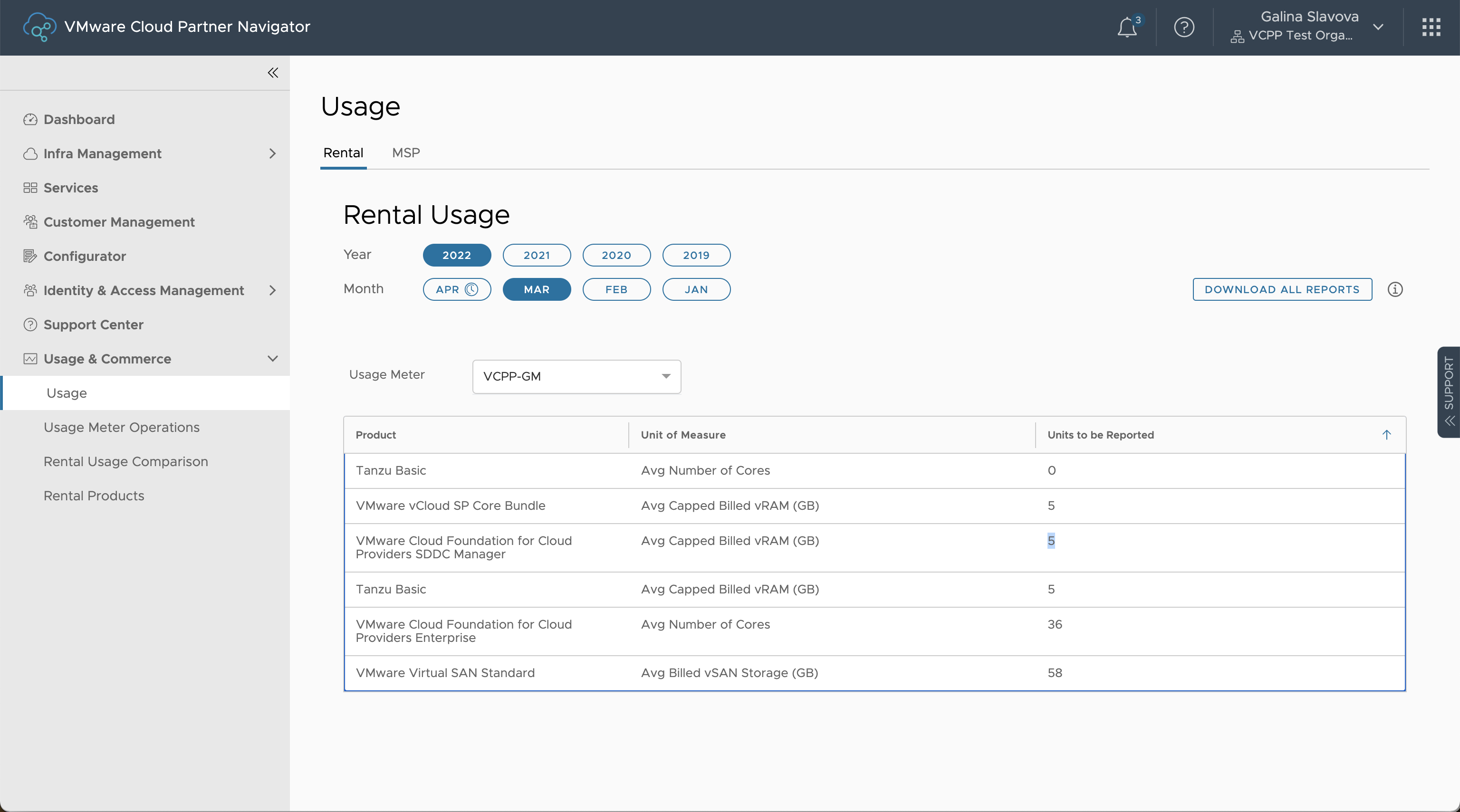The width and height of the screenshot is (1460, 812).
Task: Select year 2021 pill
Action: click(536, 255)
